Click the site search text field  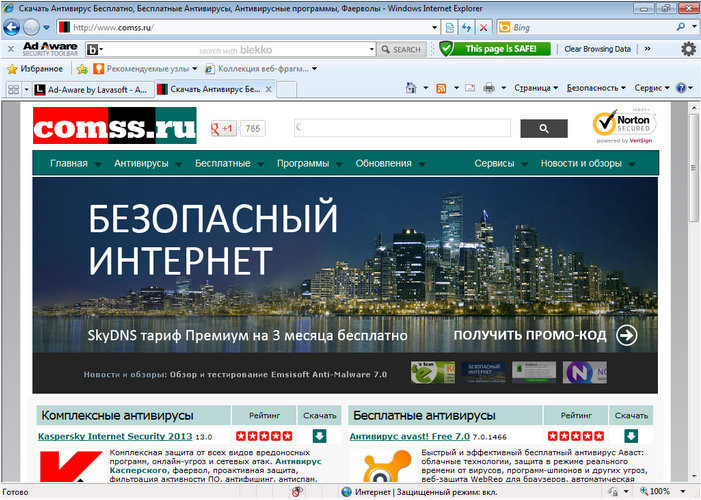[402, 128]
